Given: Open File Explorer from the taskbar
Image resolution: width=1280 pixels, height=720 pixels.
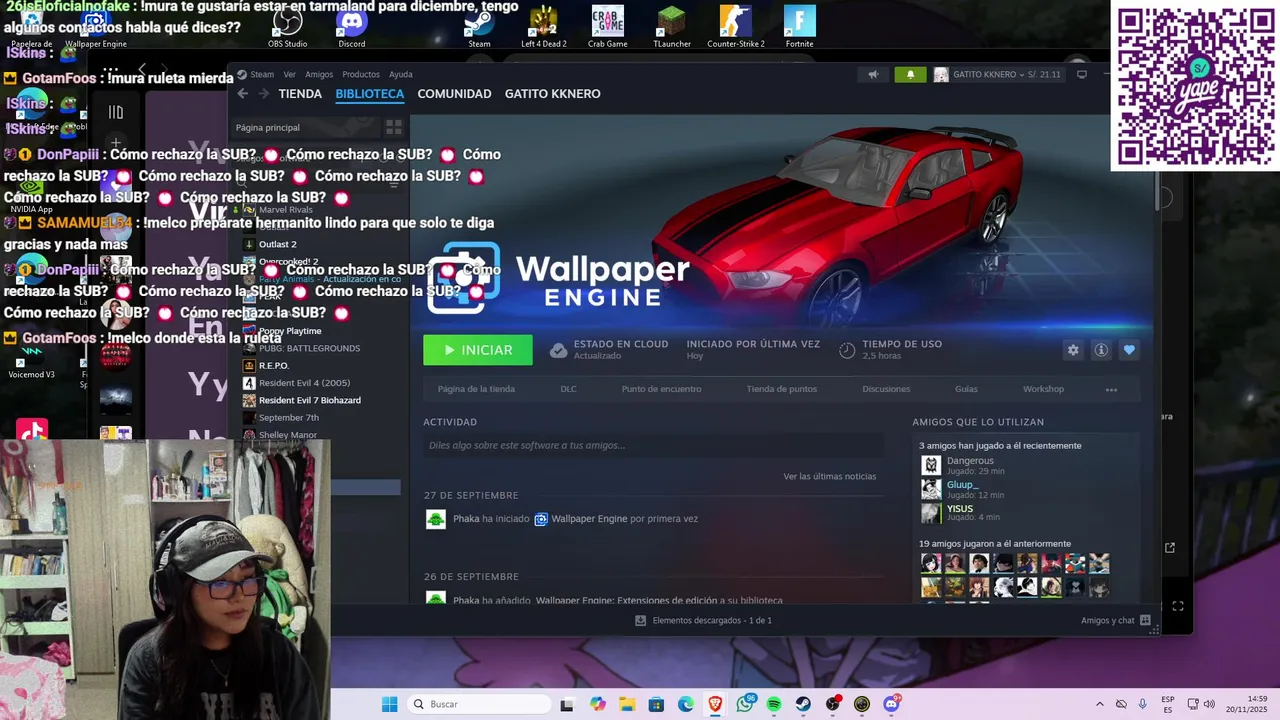Looking at the screenshot, I should [x=627, y=704].
